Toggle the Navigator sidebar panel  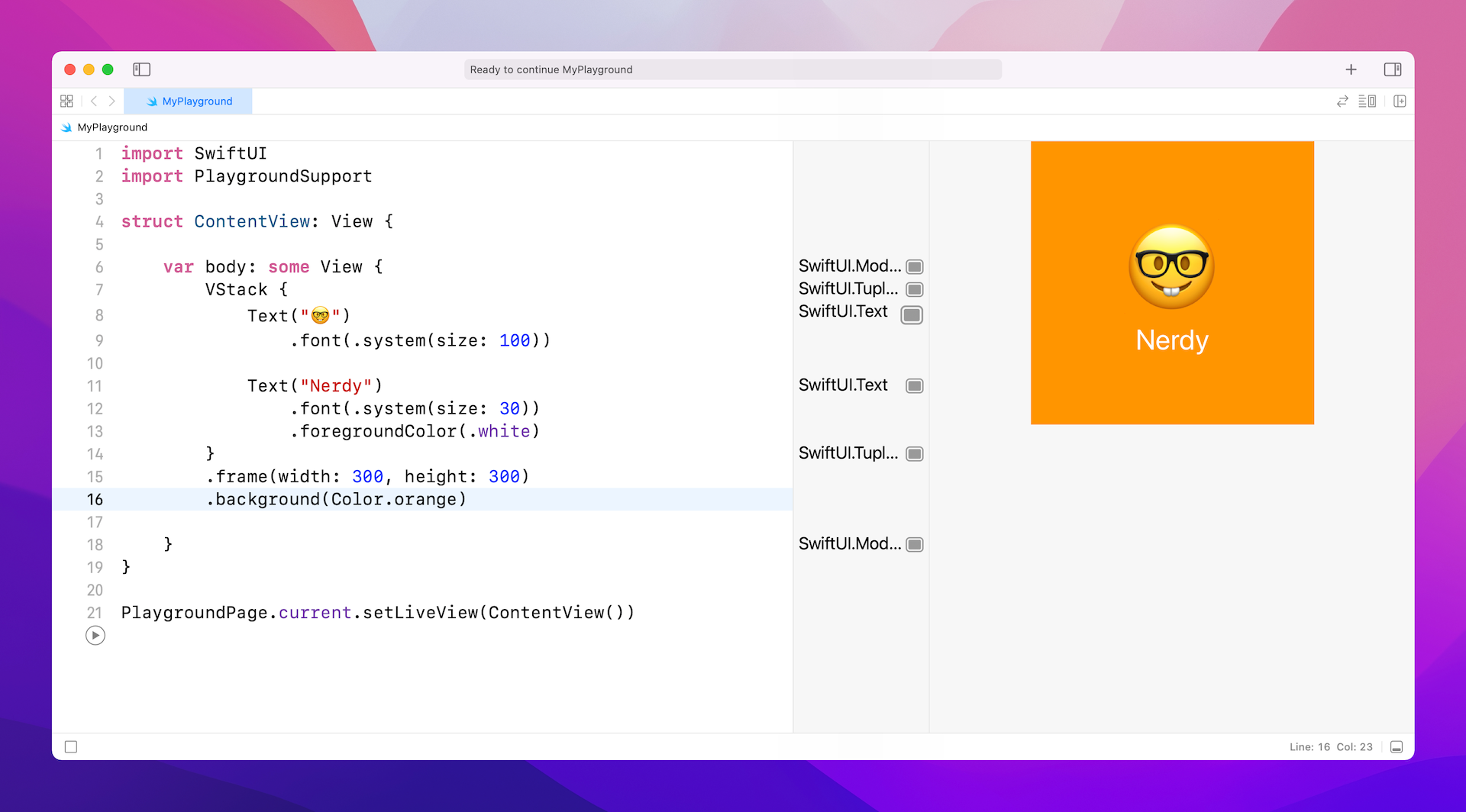(x=141, y=69)
